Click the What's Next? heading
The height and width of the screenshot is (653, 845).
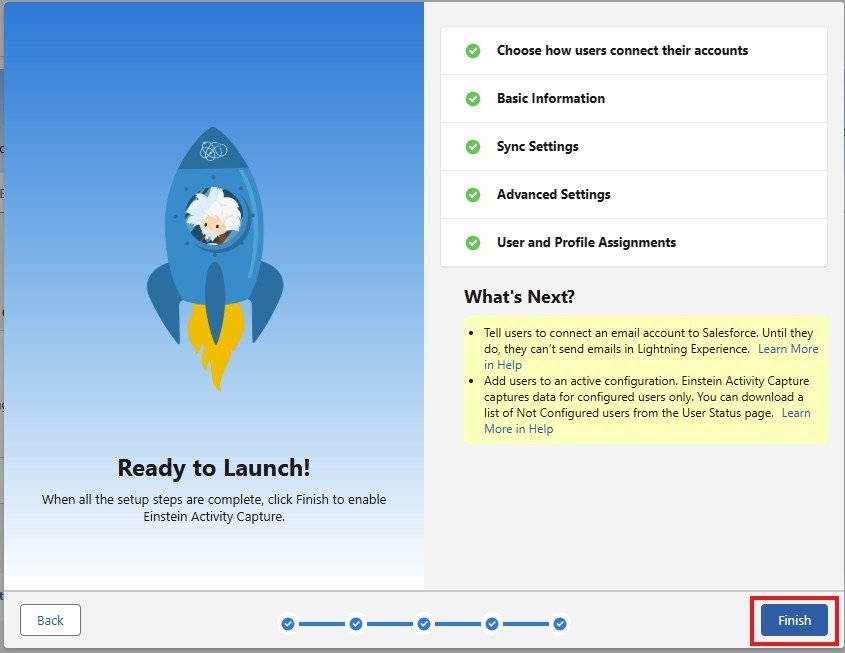[x=520, y=296]
